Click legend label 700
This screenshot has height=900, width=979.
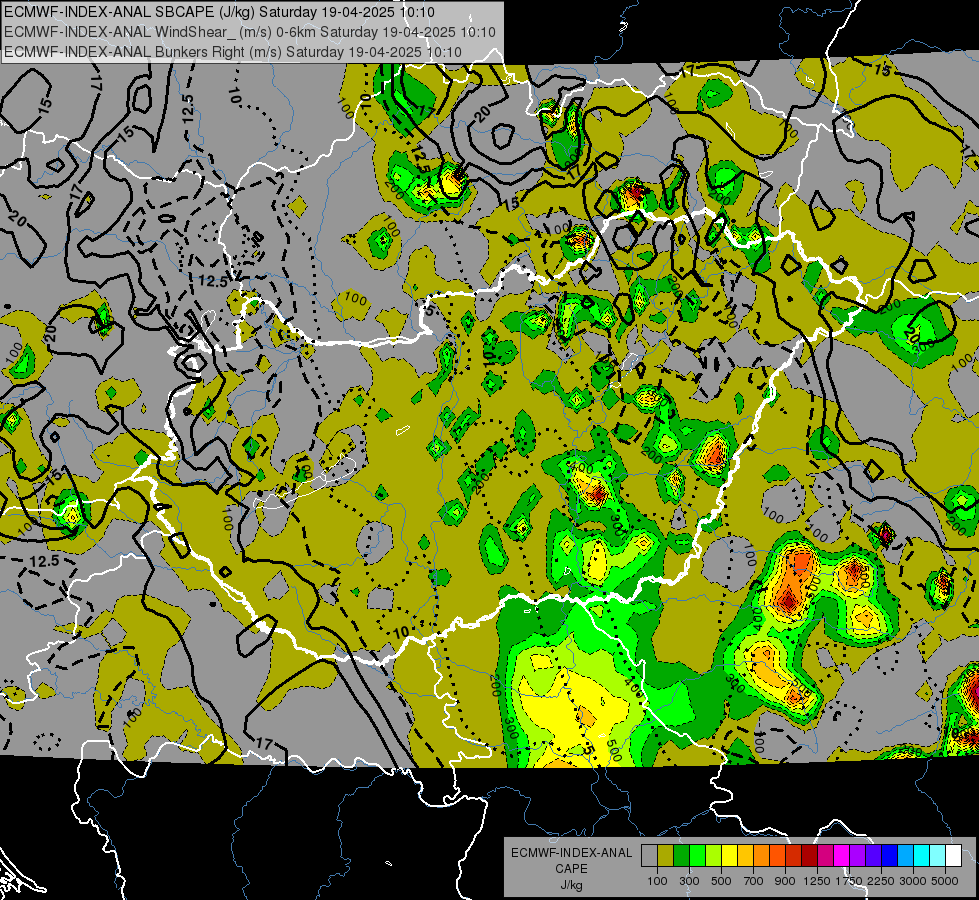[x=754, y=881]
